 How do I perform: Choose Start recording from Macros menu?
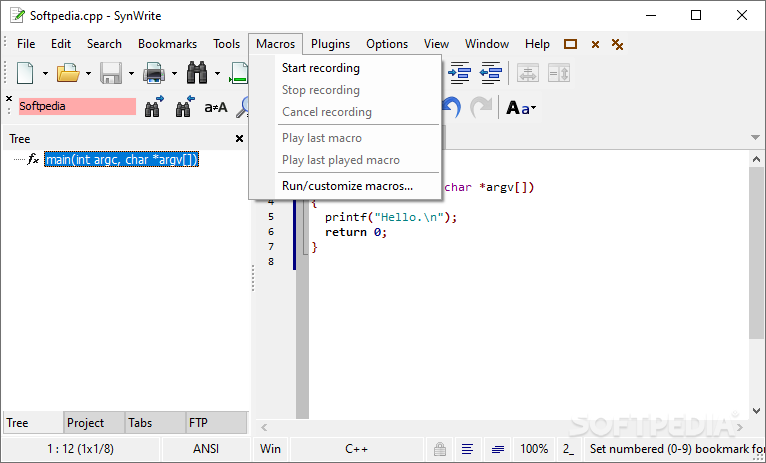tap(345, 68)
